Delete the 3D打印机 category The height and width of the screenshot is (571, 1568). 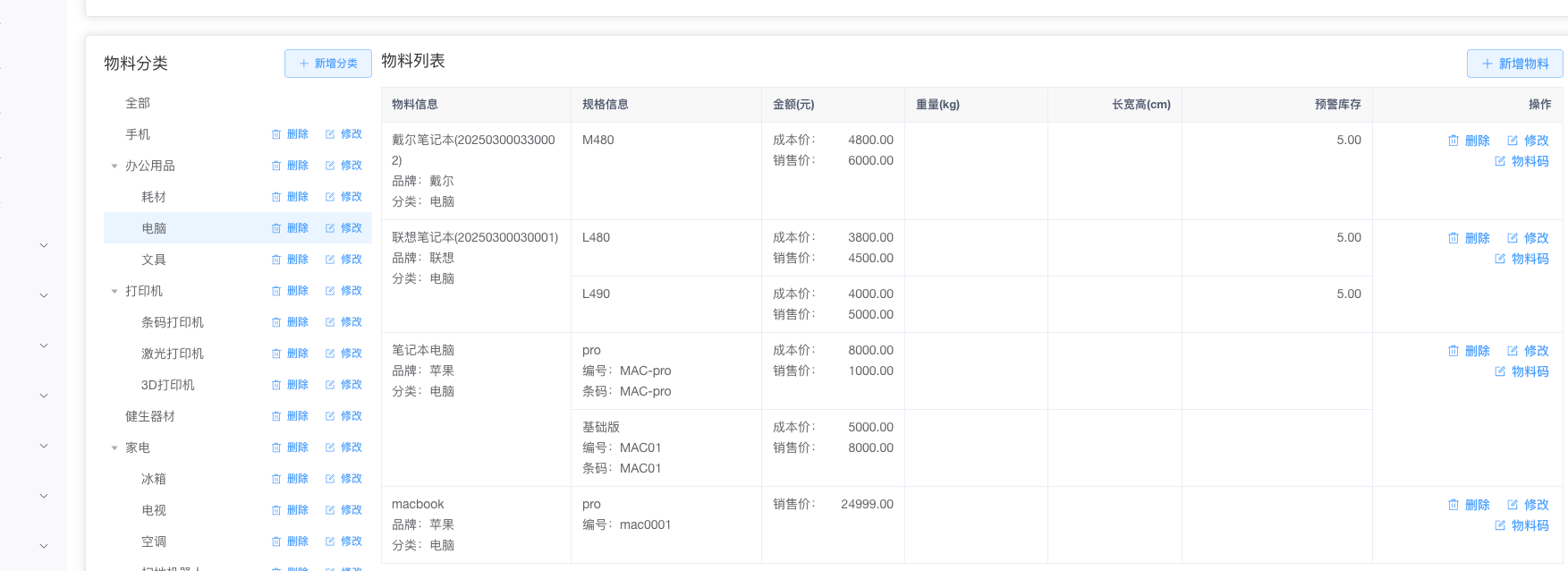tap(290, 385)
